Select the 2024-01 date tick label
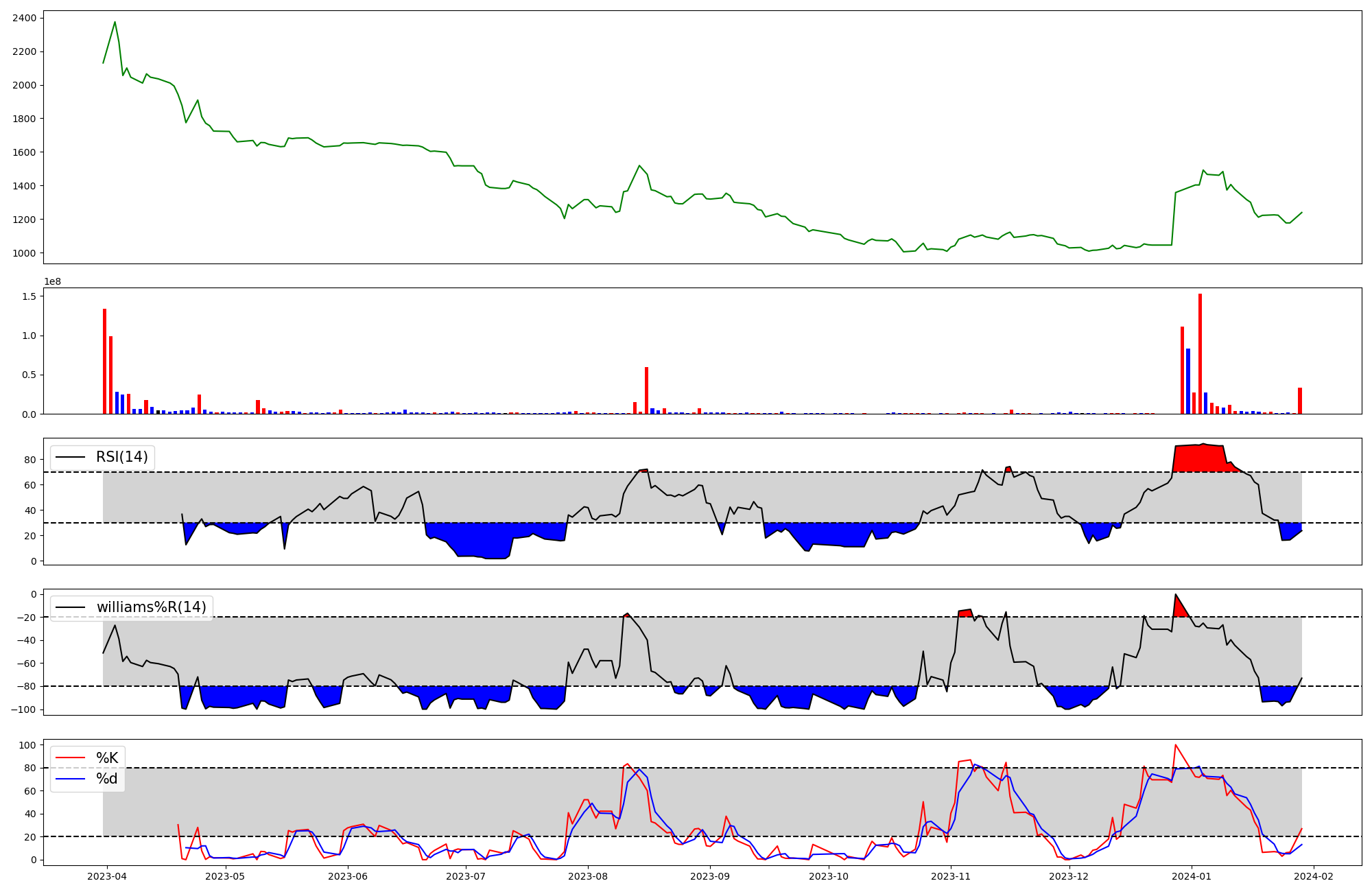This screenshot has width=1372, height=892. [1192, 876]
